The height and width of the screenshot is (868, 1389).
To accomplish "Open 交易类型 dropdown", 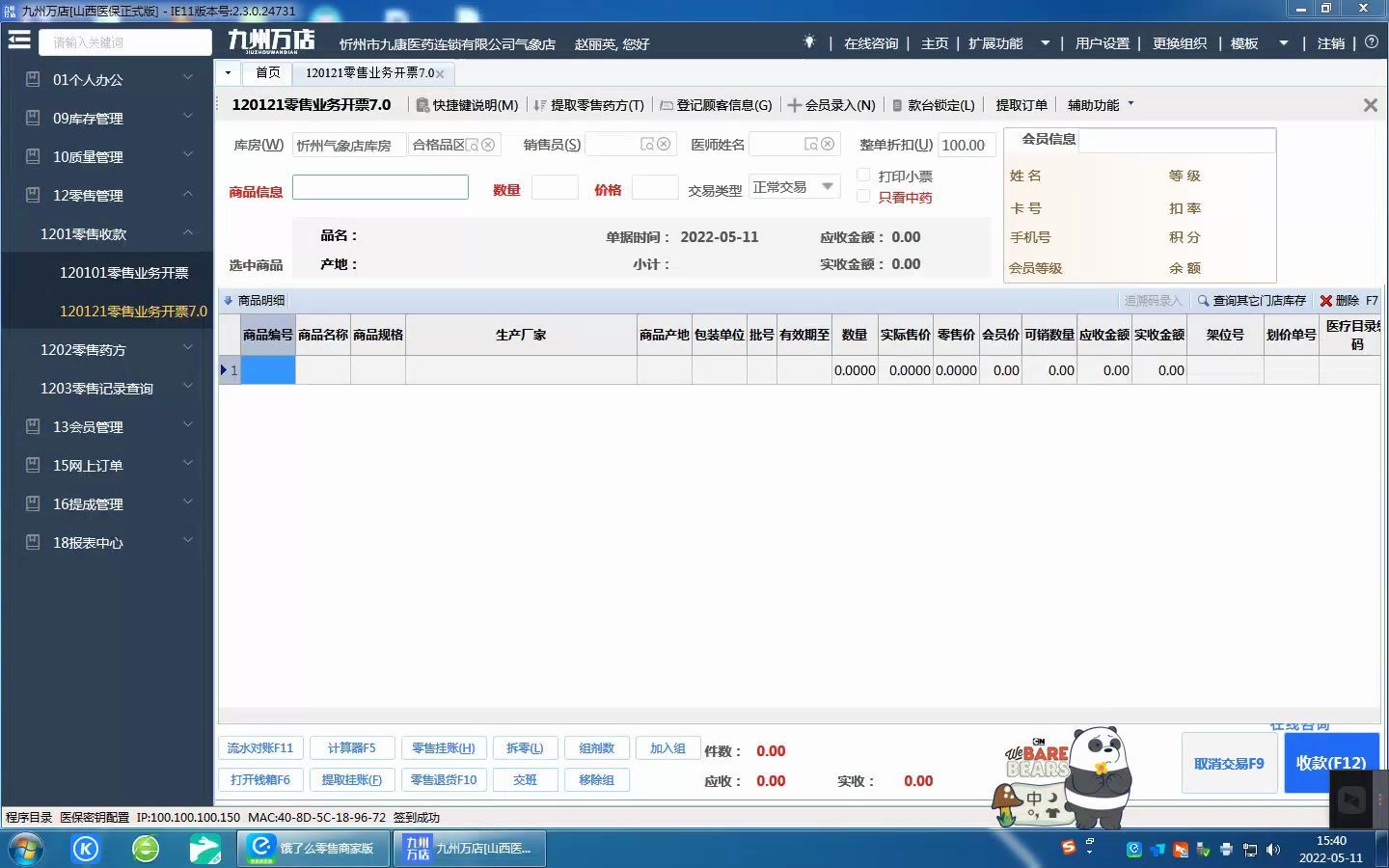I will pyautogui.click(x=827, y=187).
